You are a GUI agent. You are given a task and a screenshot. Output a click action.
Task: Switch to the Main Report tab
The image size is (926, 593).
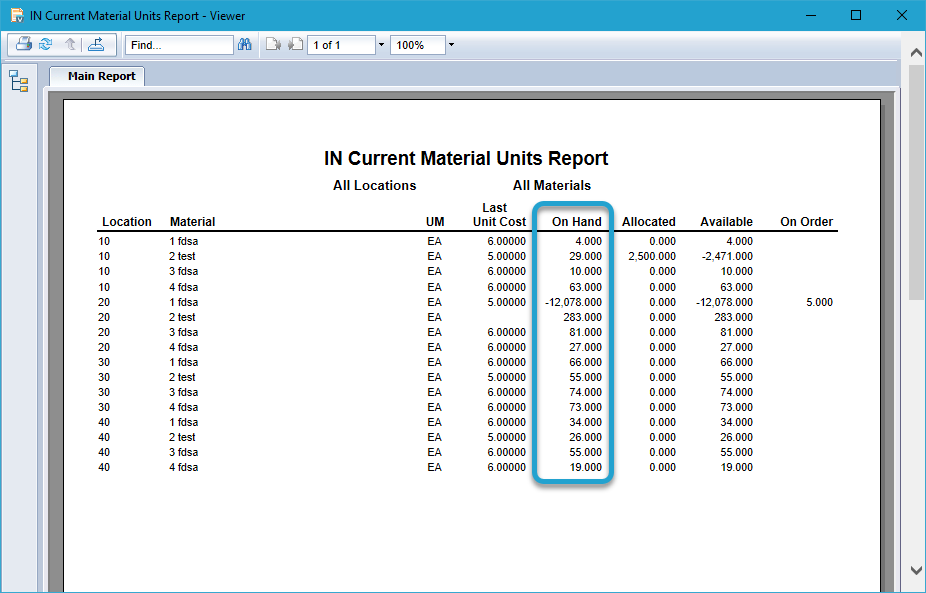(x=97, y=76)
